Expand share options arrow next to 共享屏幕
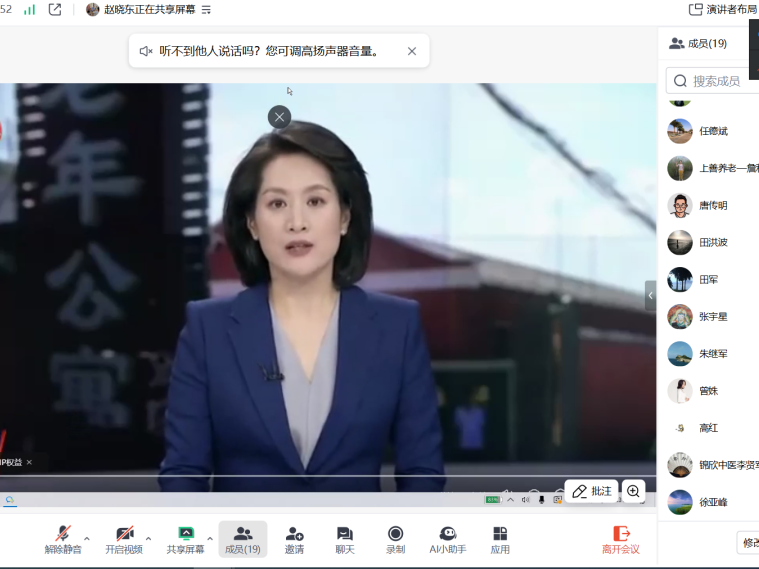This screenshot has width=759, height=569. tap(210, 538)
